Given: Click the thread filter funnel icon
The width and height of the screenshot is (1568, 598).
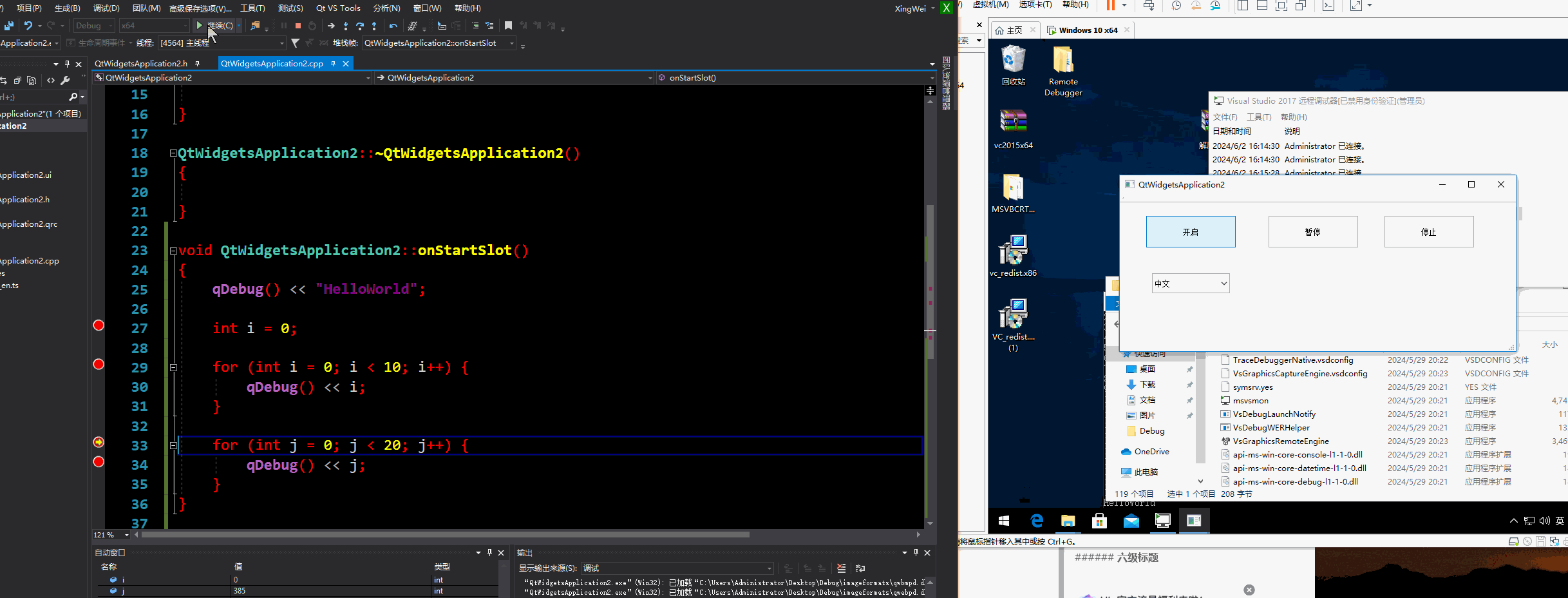Looking at the screenshot, I should (295, 43).
